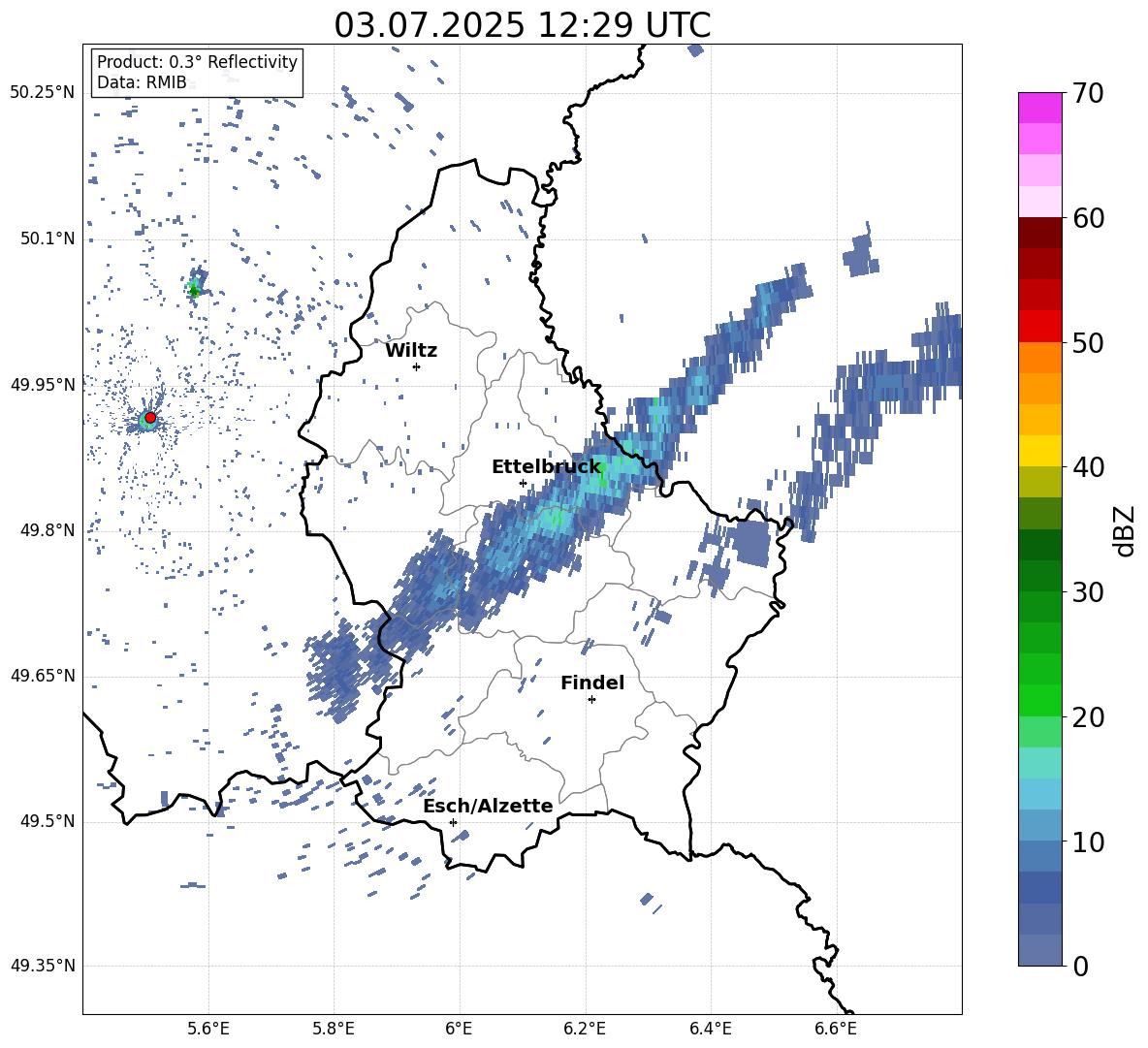Click the Ettelbruck station cross marker

[x=523, y=483]
